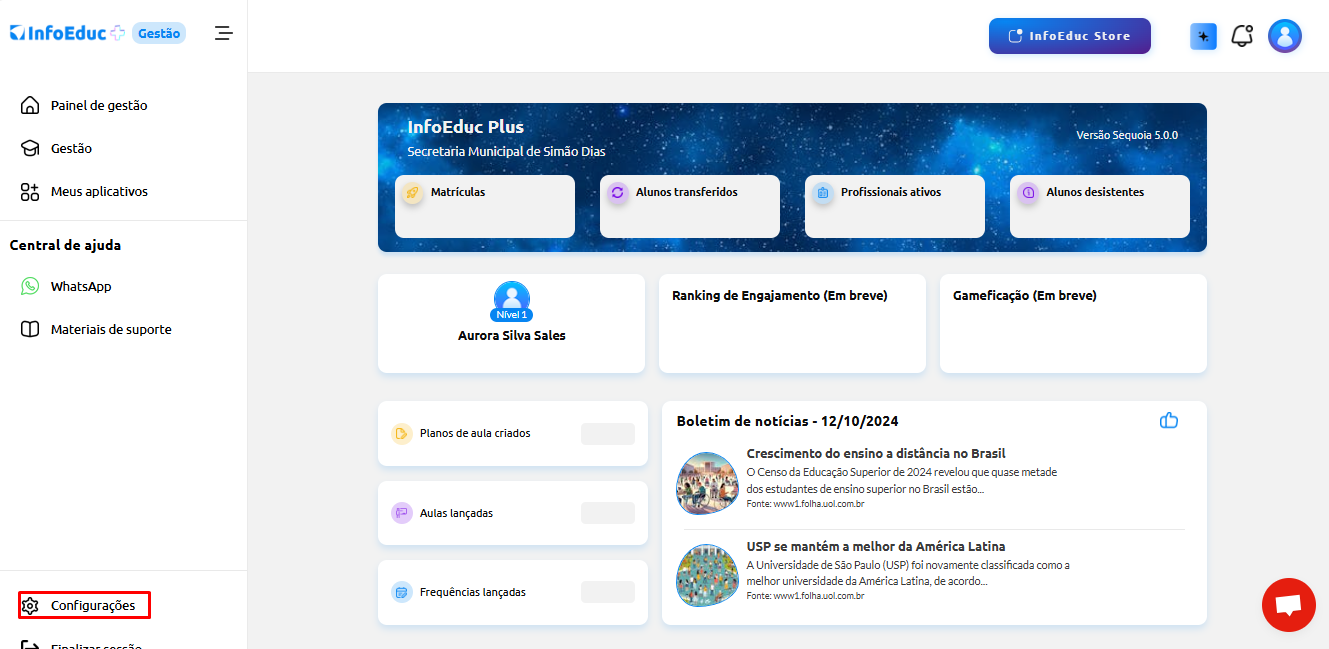This screenshot has height=649, width=1329.
Task: Click the Alunos desistentes icon
Action: [1028, 193]
